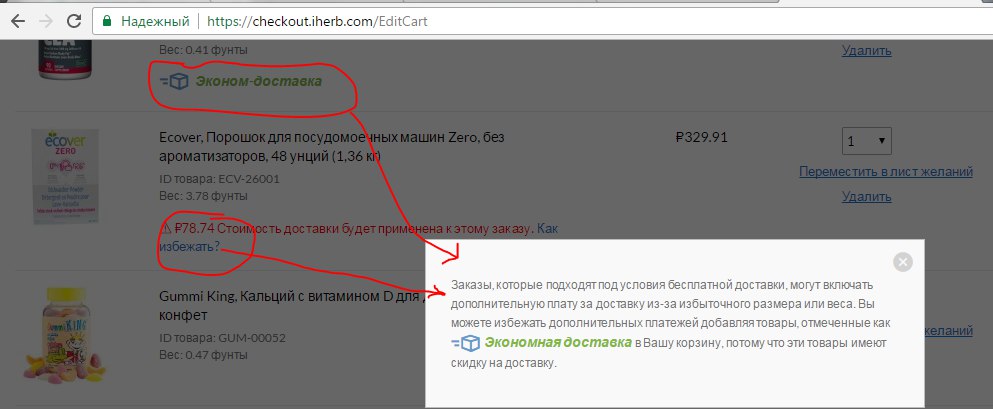Reload the page with the refresh icon
This screenshot has height=409, width=993.
74,22
